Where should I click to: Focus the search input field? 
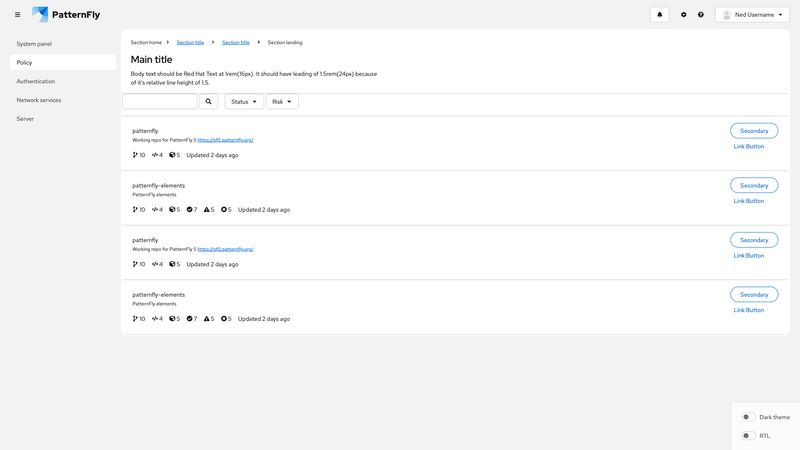pyautogui.click(x=160, y=102)
